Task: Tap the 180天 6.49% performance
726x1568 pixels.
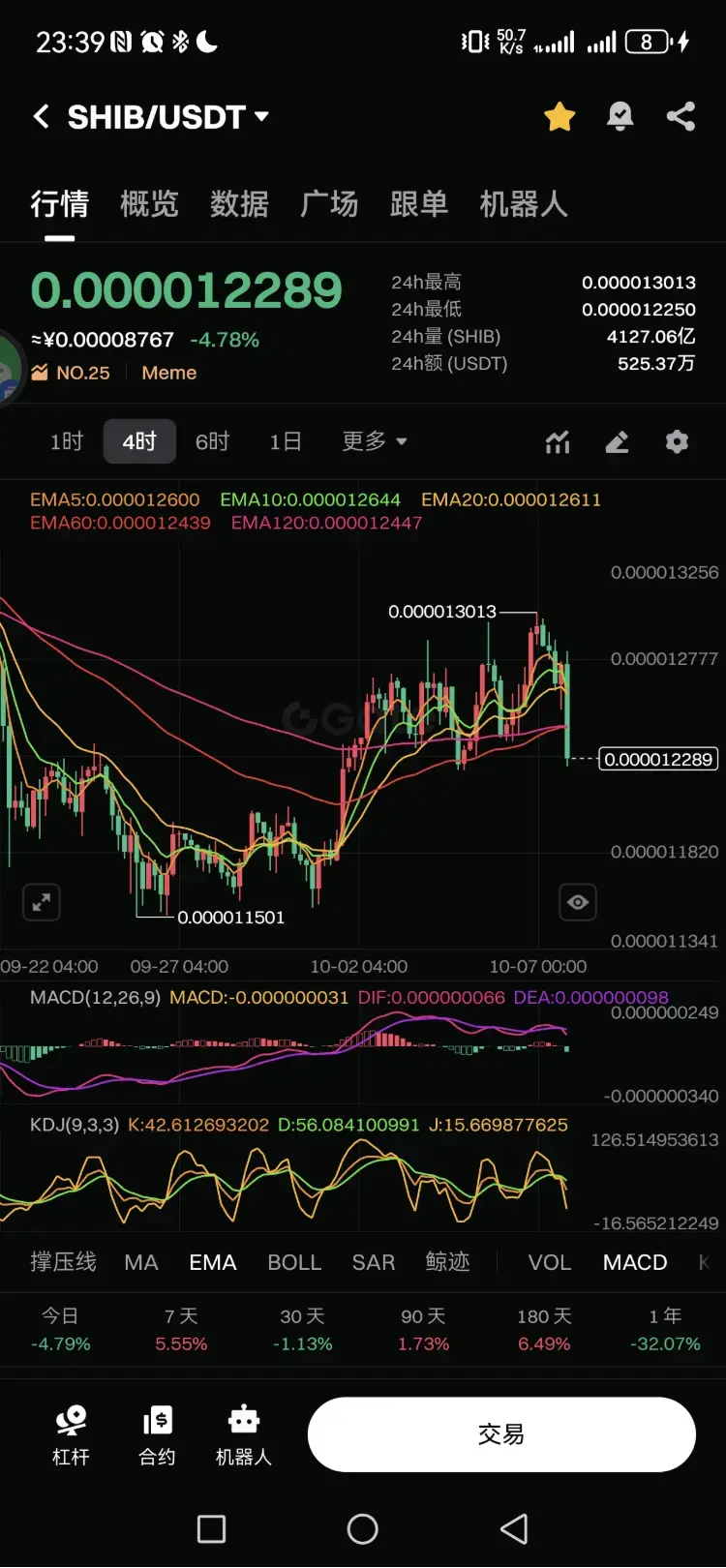Action: [x=544, y=1330]
